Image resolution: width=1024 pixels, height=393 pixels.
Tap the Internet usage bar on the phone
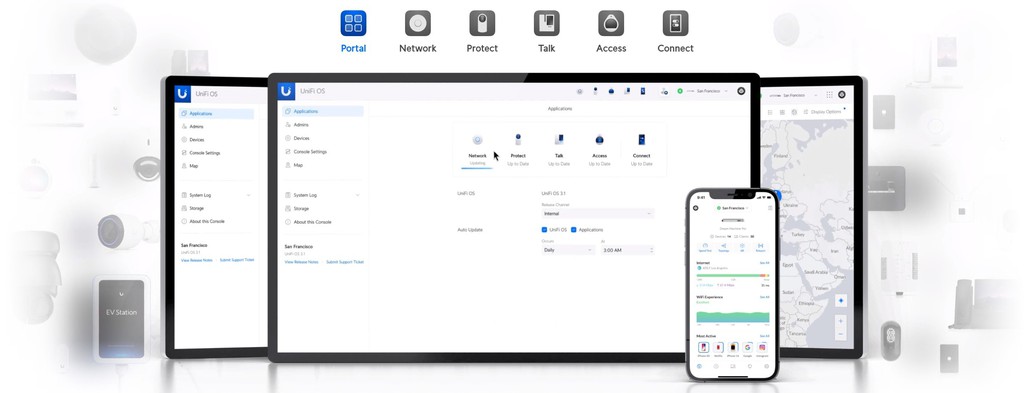pyautogui.click(x=733, y=275)
